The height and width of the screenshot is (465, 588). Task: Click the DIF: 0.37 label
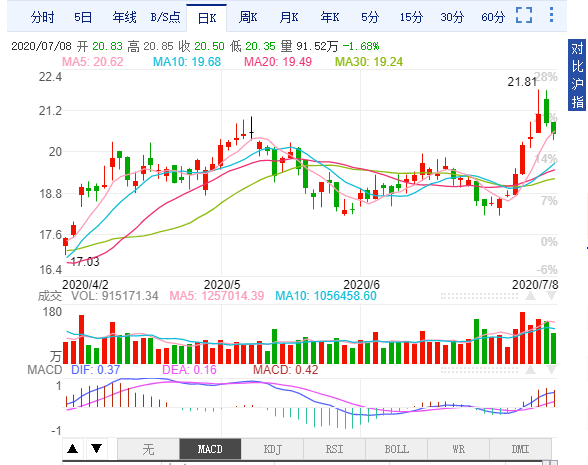tap(96, 370)
